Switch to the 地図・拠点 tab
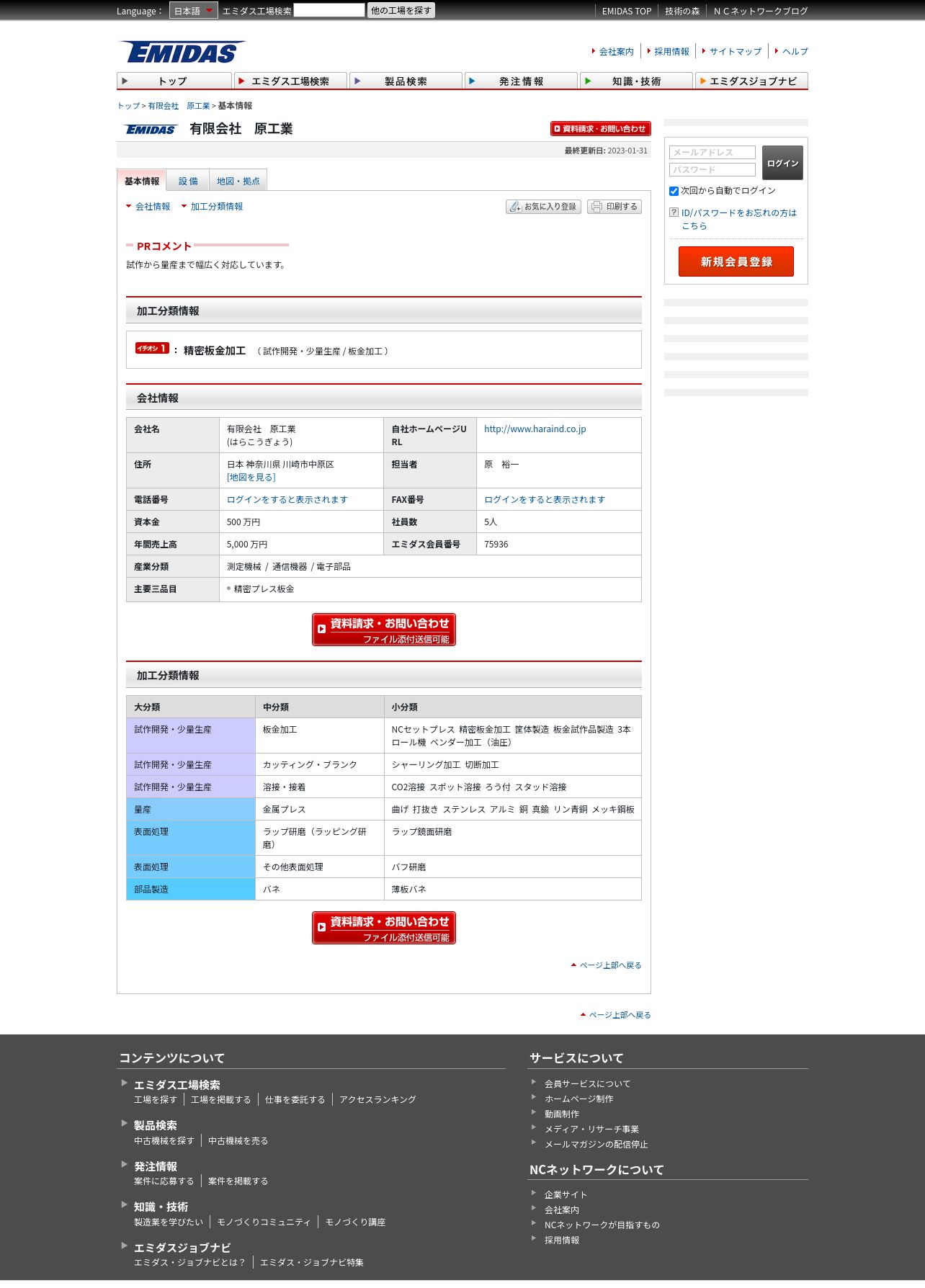Screen dimensions: 925x1288 point(238,181)
